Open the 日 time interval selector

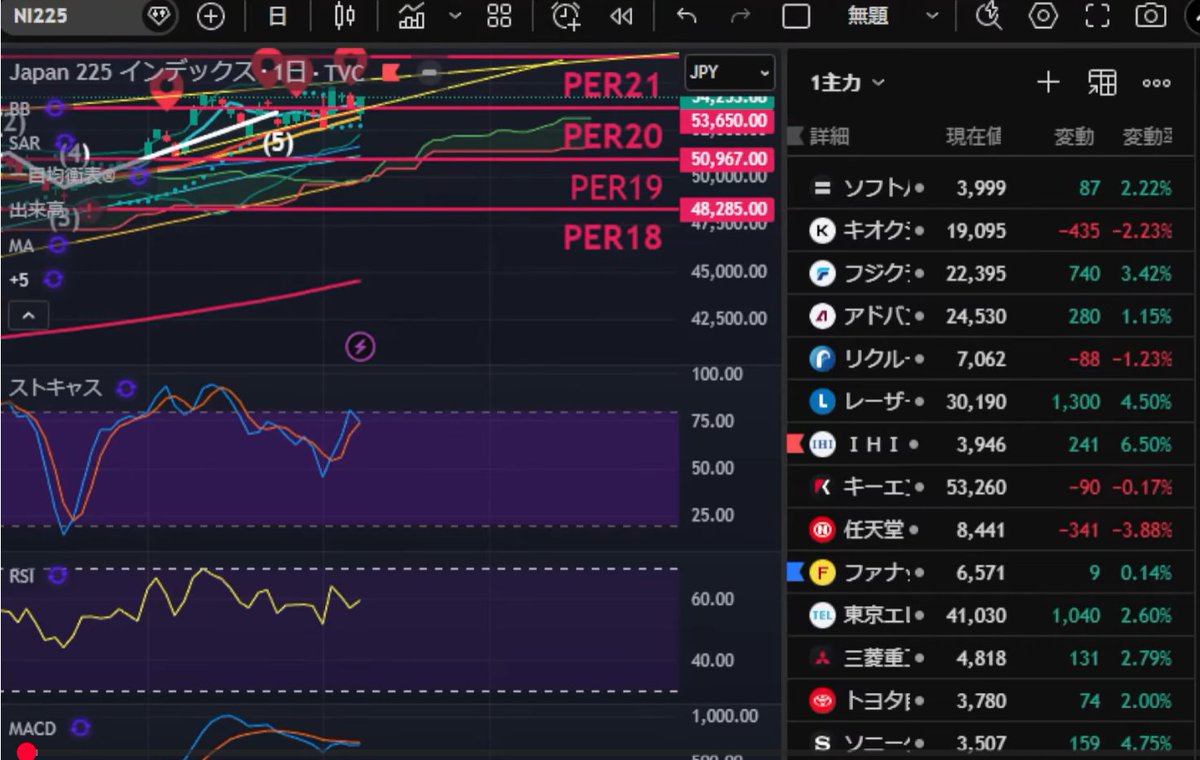pos(278,16)
